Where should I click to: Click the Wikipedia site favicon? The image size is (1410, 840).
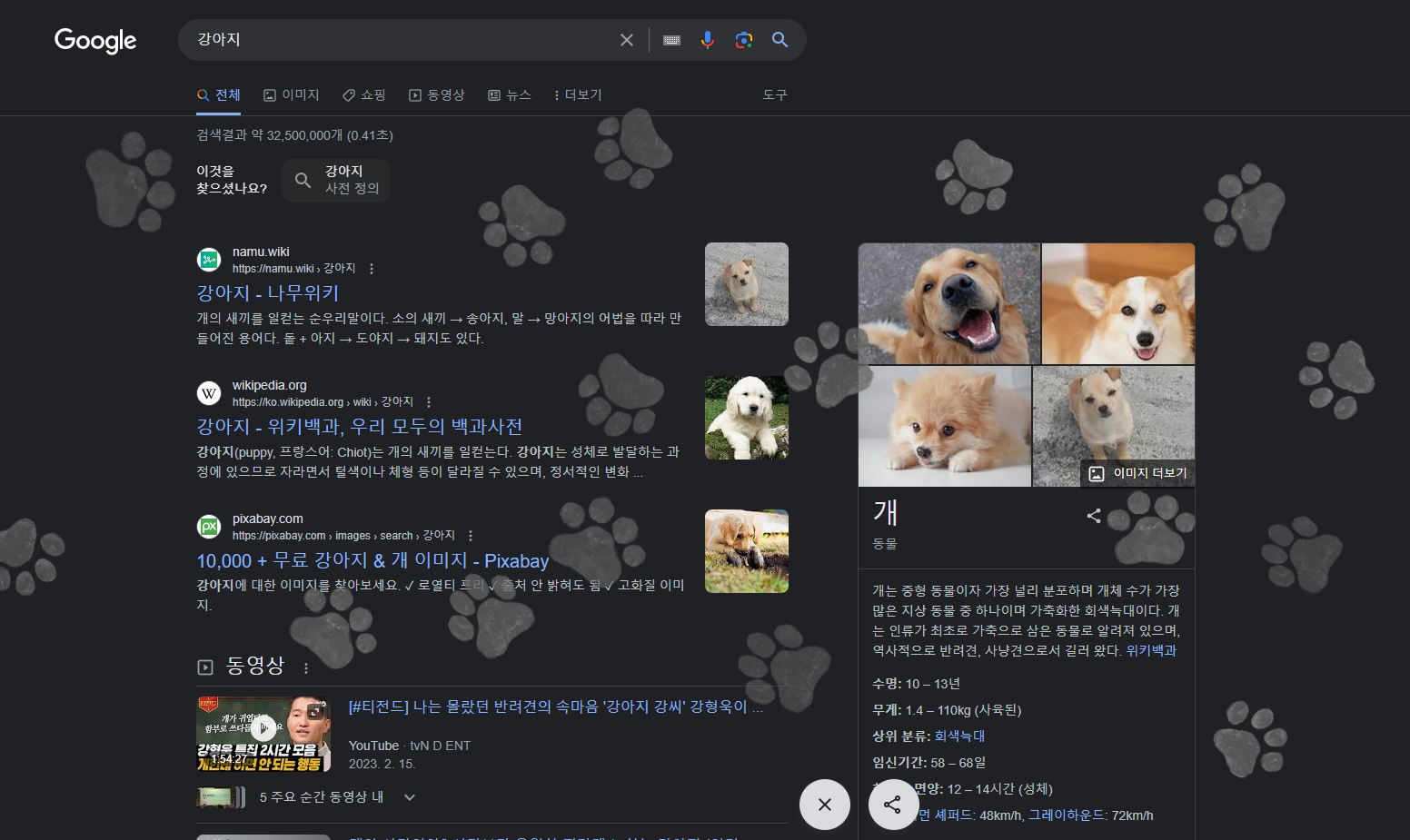click(x=209, y=393)
